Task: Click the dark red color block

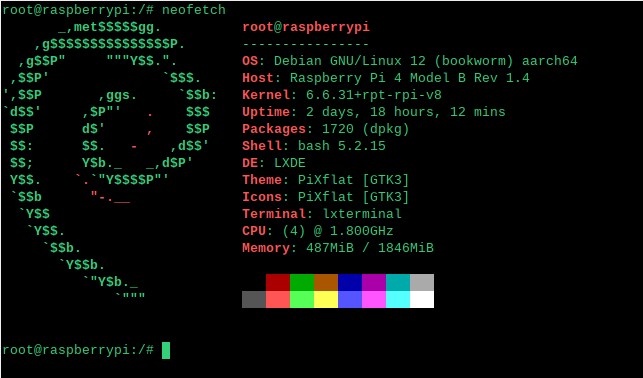Action: [x=278, y=282]
